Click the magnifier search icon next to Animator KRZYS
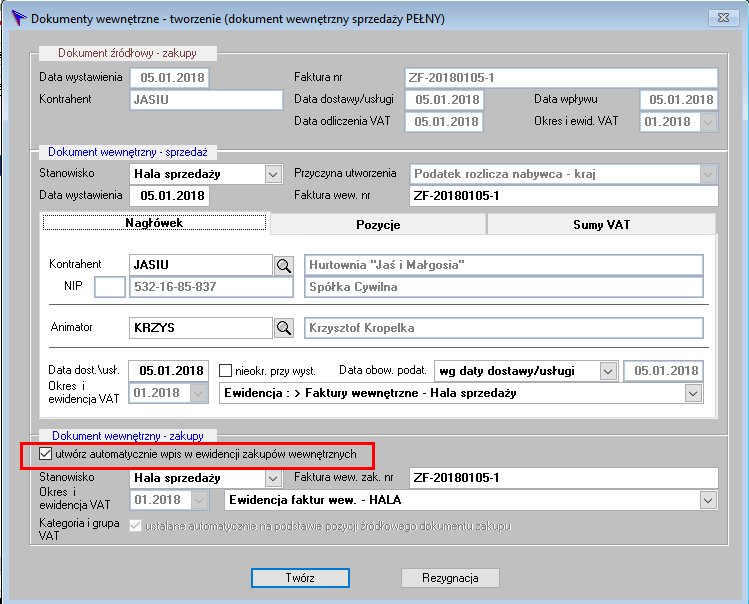 pyautogui.click(x=284, y=328)
